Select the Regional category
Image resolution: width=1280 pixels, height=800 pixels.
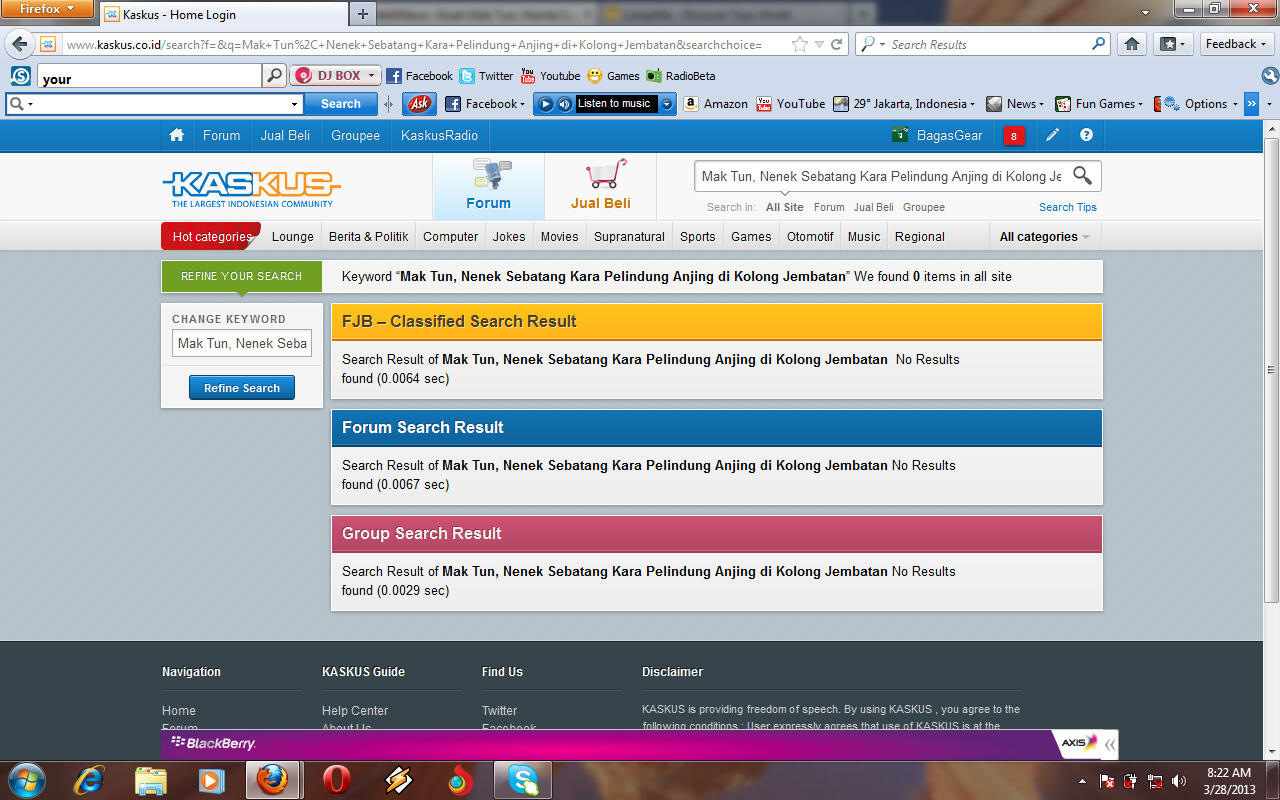coord(920,237)
